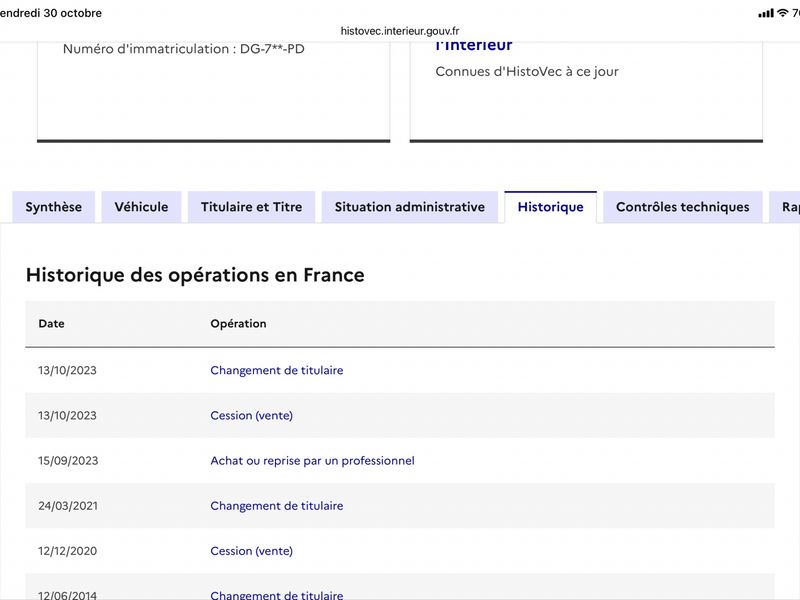Click the Date column header
800x600 pixels.
pos(52,323)
